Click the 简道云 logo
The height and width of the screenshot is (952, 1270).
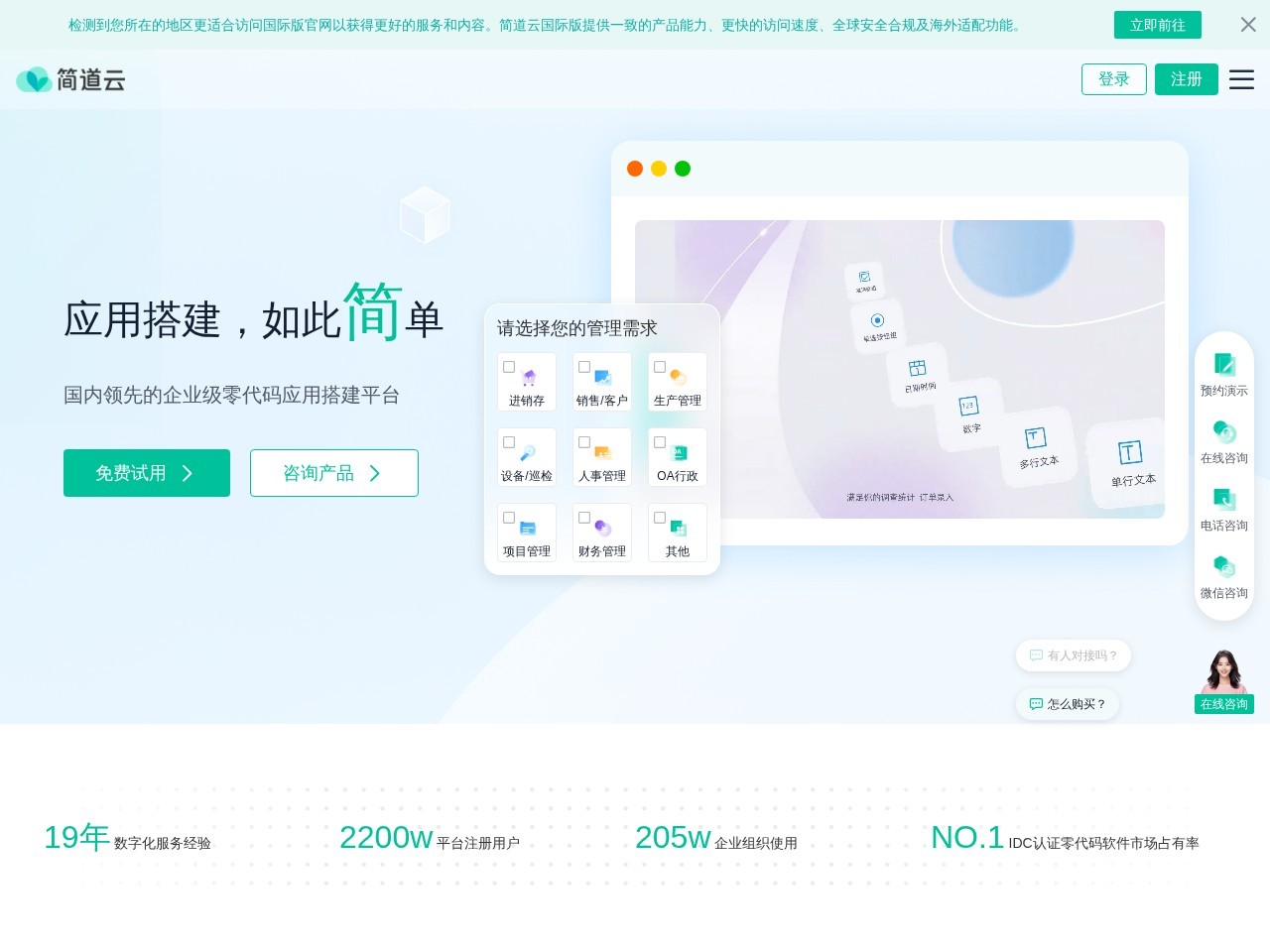coord(69,79)
